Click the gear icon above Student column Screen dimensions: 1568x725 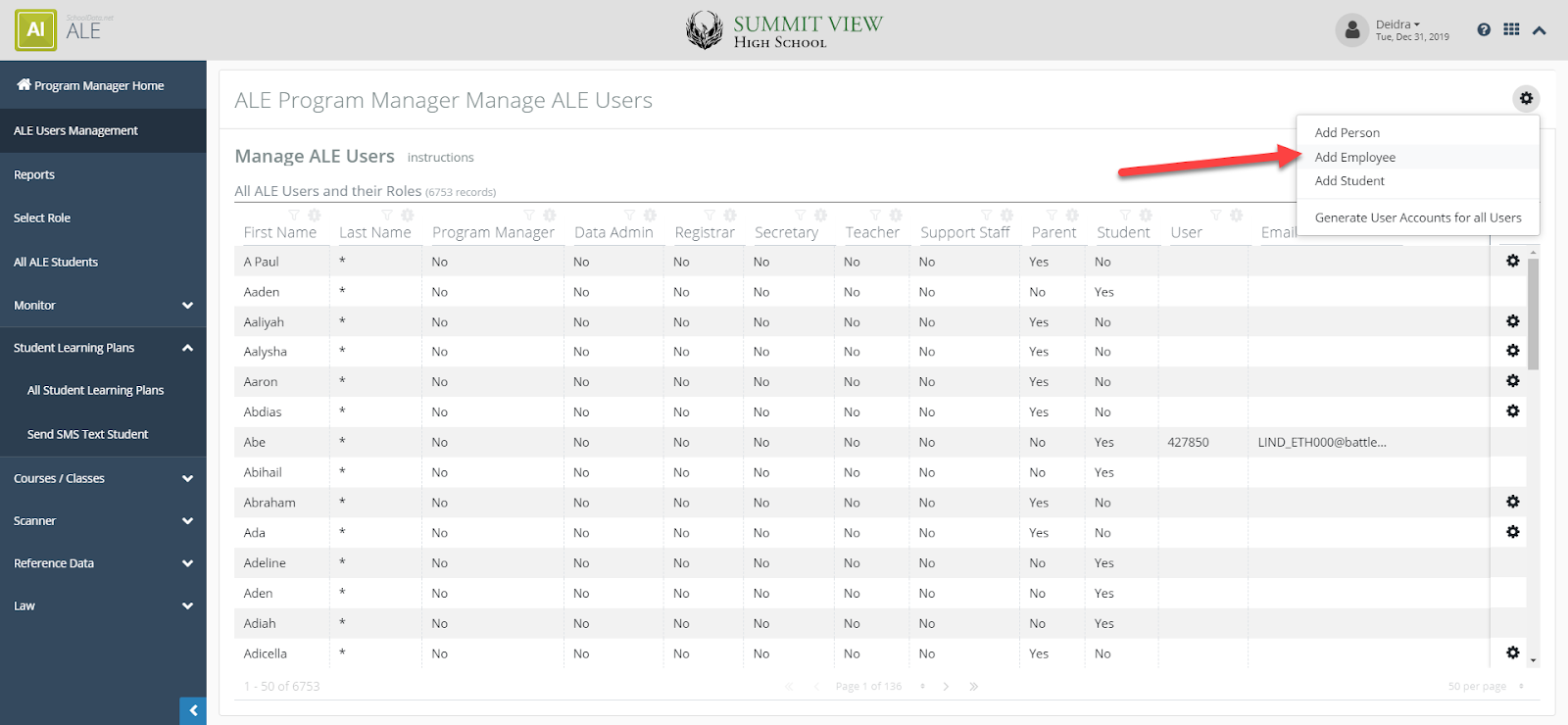click(1146, 215)
